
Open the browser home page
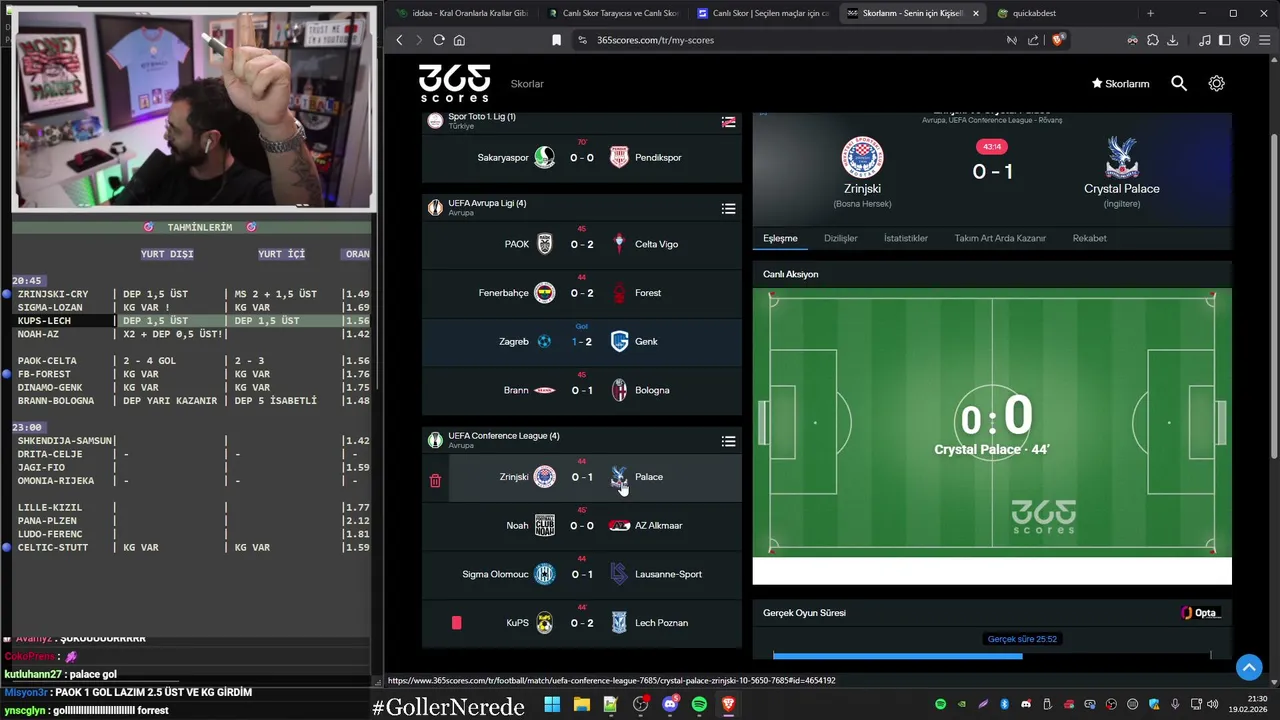click(459, 40)
